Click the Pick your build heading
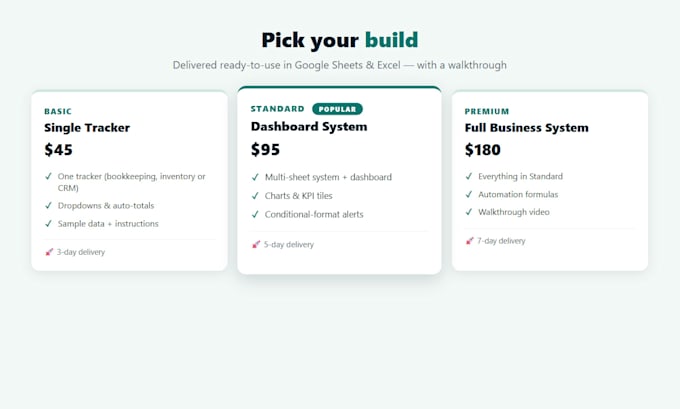 point(340,40)
